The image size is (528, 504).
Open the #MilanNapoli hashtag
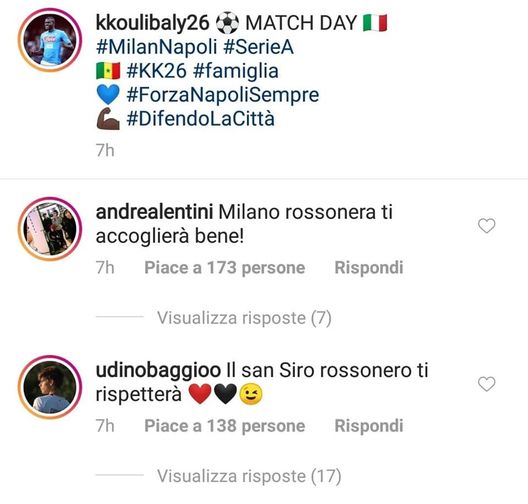(x=156, y=47)
